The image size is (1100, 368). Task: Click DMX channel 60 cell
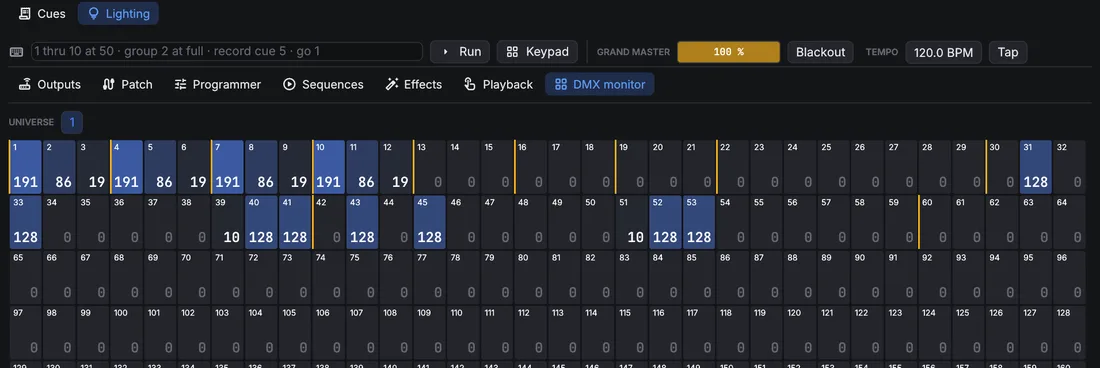pos(935,222)
